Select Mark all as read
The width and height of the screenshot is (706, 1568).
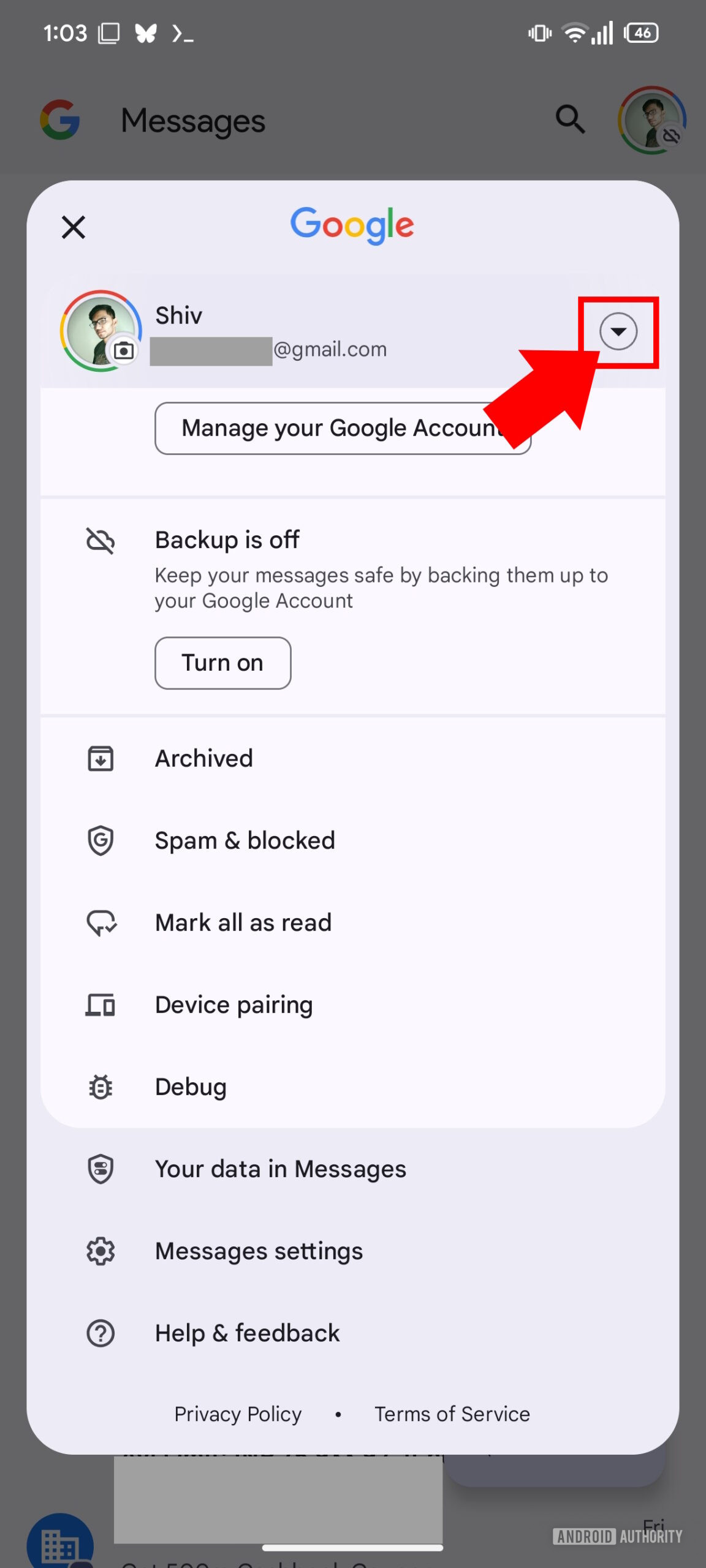tap(243, 922)
